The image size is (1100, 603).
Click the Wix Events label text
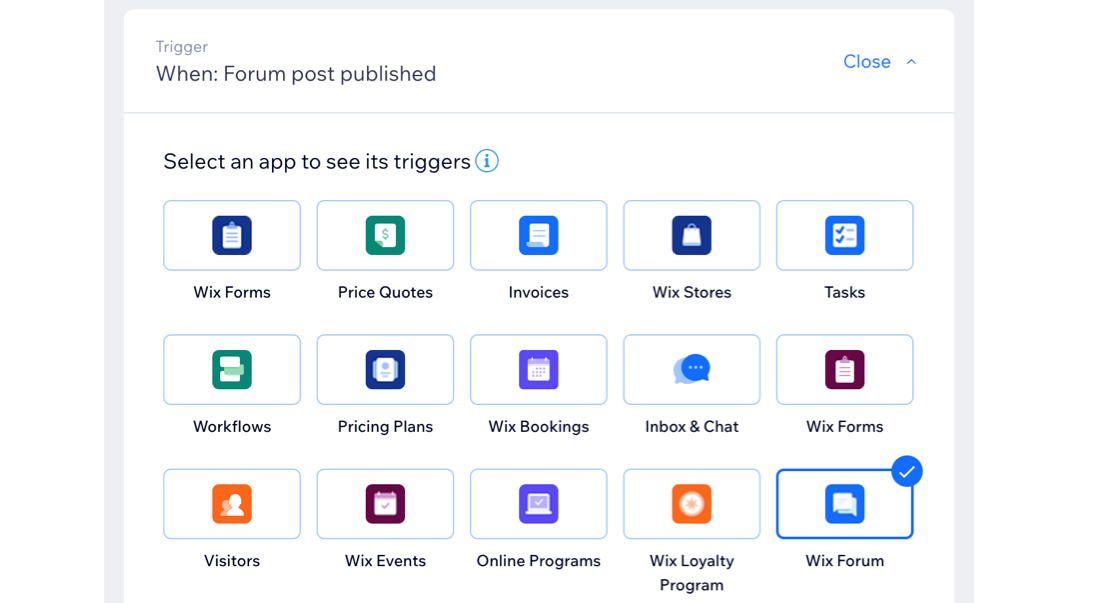point(385,561)
